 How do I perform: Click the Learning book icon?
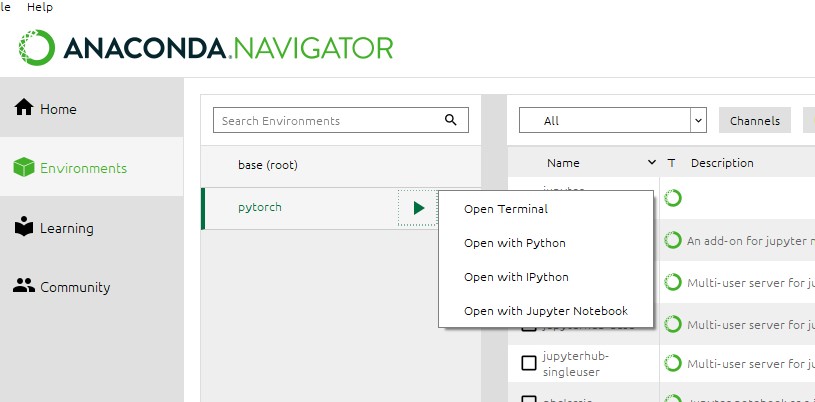(24, 226)
